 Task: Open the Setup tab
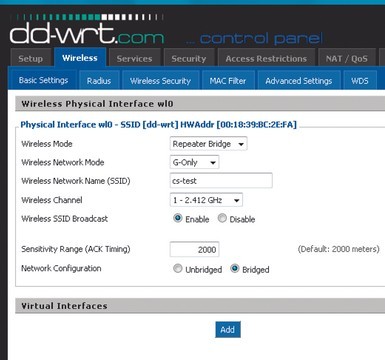pos(31,58)
